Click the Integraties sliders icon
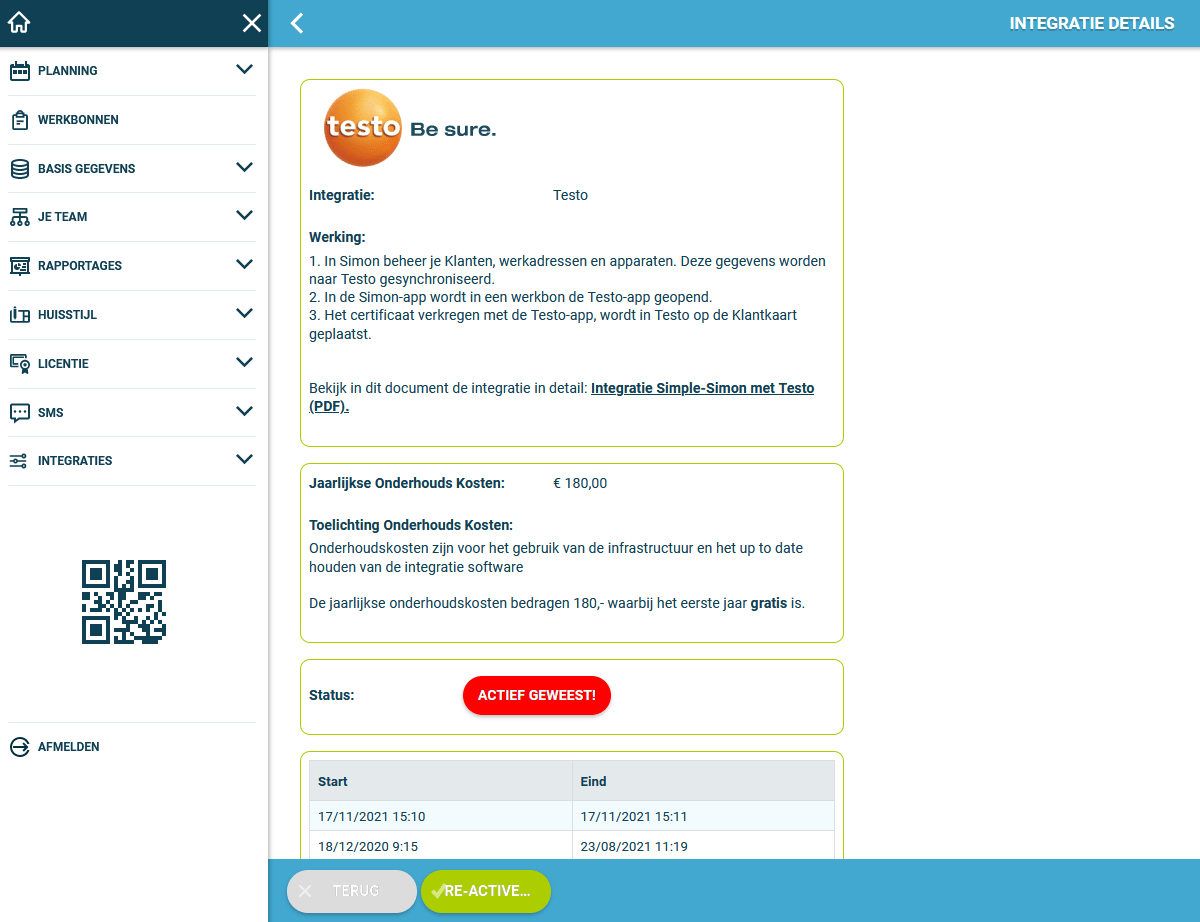This screenshot has height=922, width=1200. [20, 461]
